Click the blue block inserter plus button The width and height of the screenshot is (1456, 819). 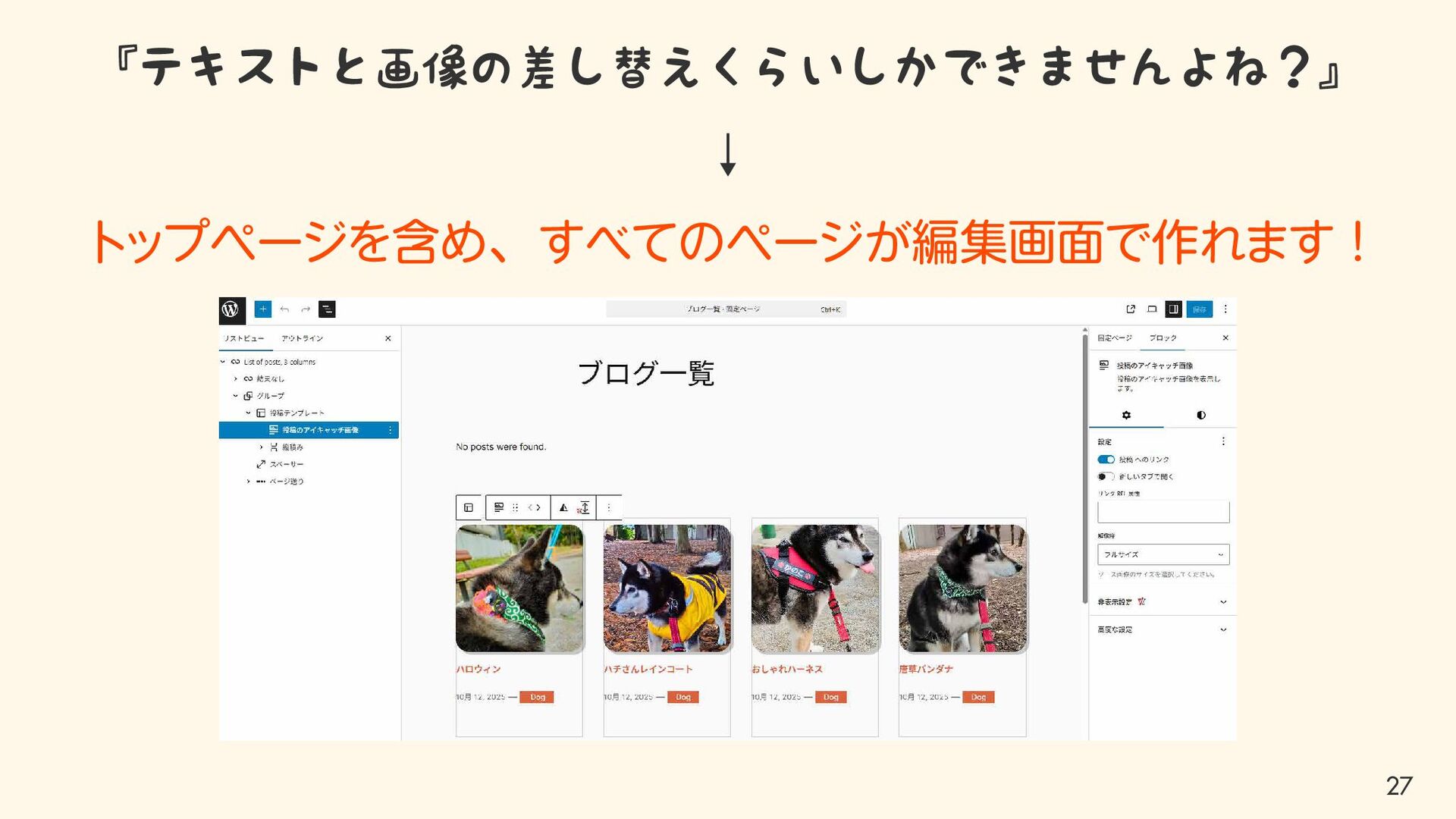tap(262, 309)
